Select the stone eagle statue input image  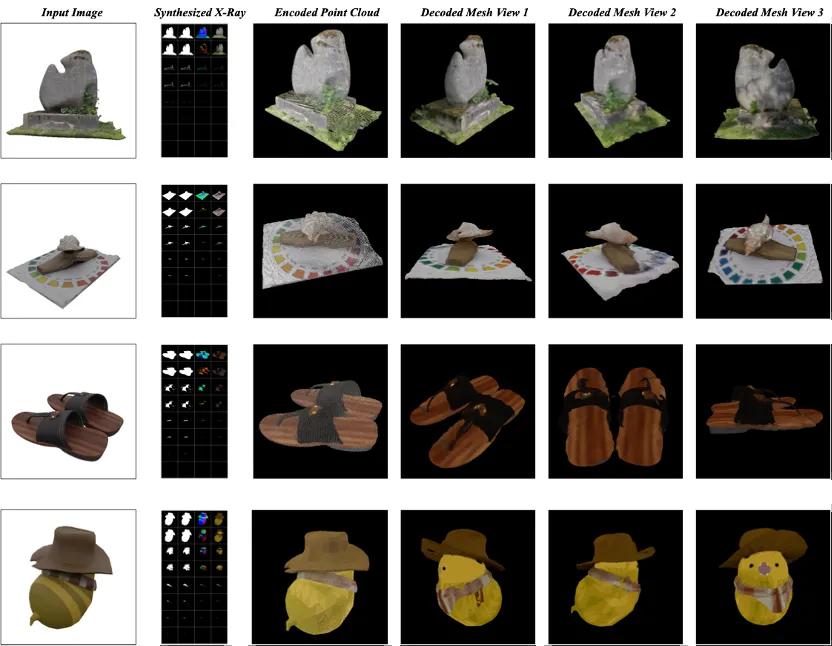tap(68, 88)
